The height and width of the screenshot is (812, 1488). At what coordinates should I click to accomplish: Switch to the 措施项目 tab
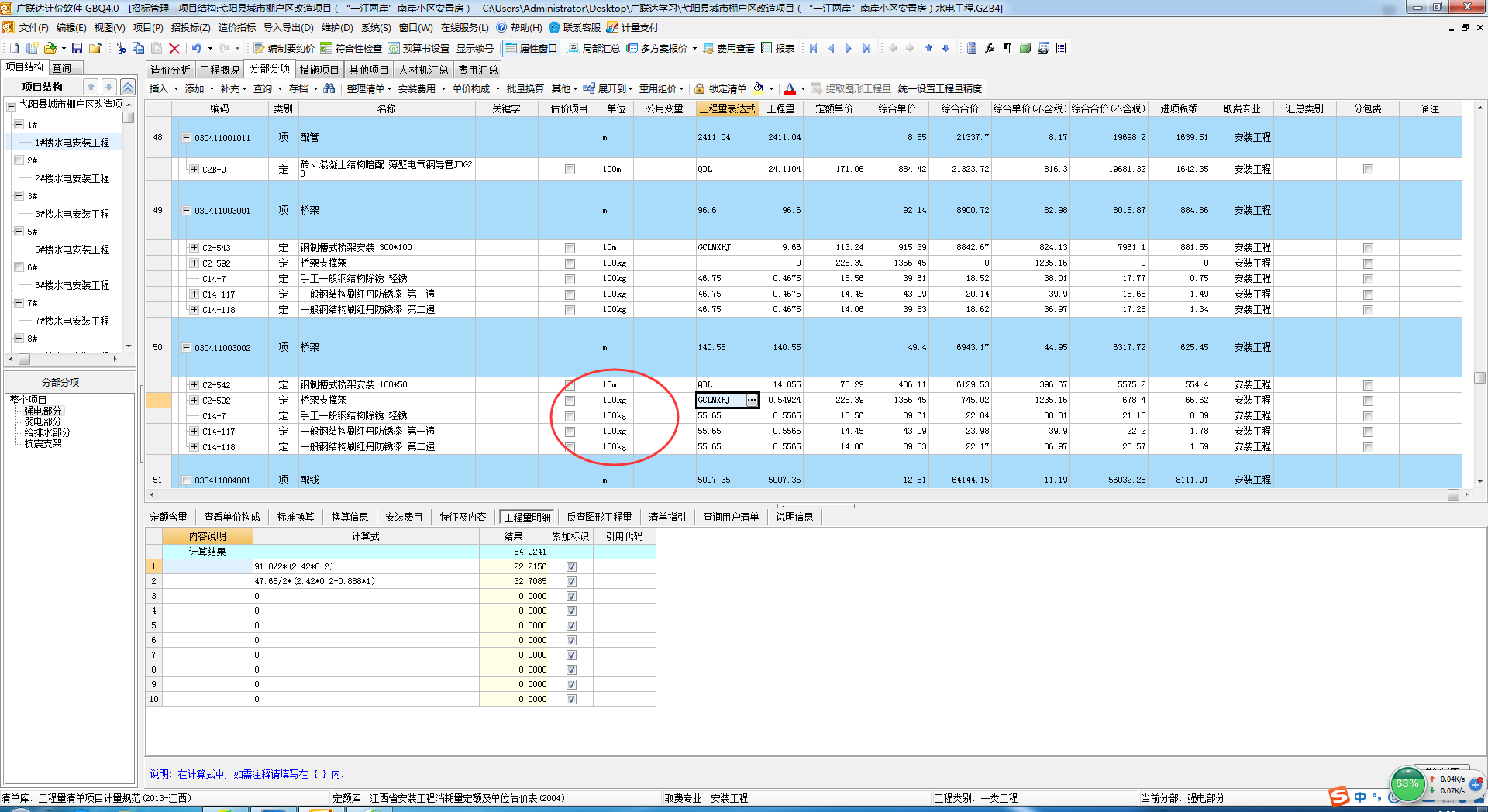[x=319, y=70]
